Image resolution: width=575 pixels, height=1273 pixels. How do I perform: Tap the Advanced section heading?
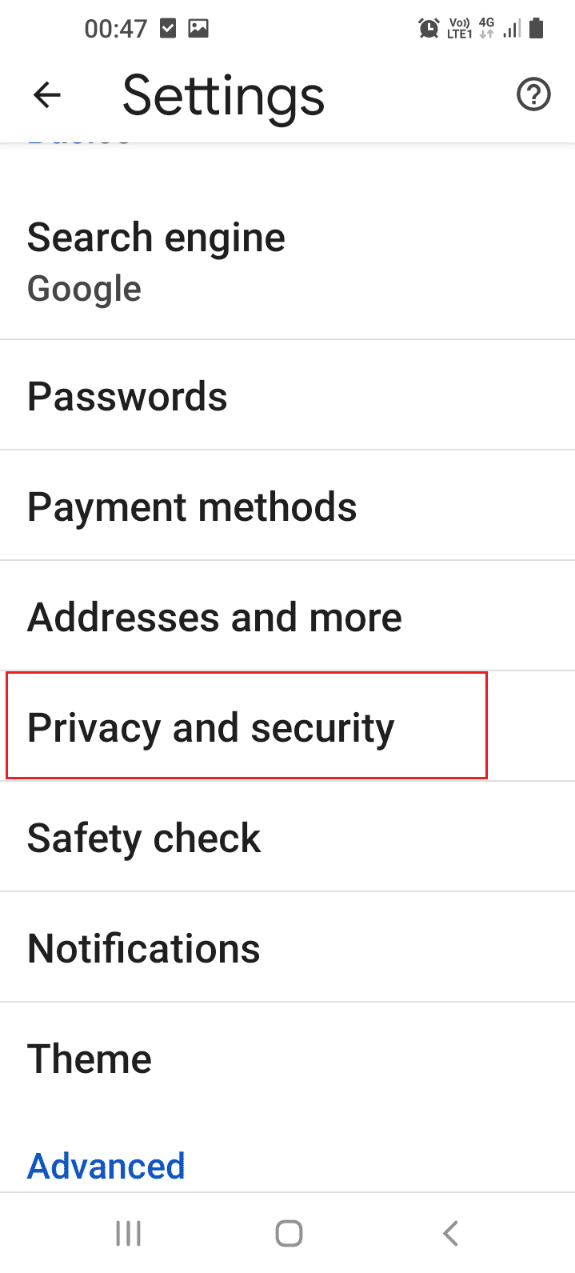tap(106, 1165)
